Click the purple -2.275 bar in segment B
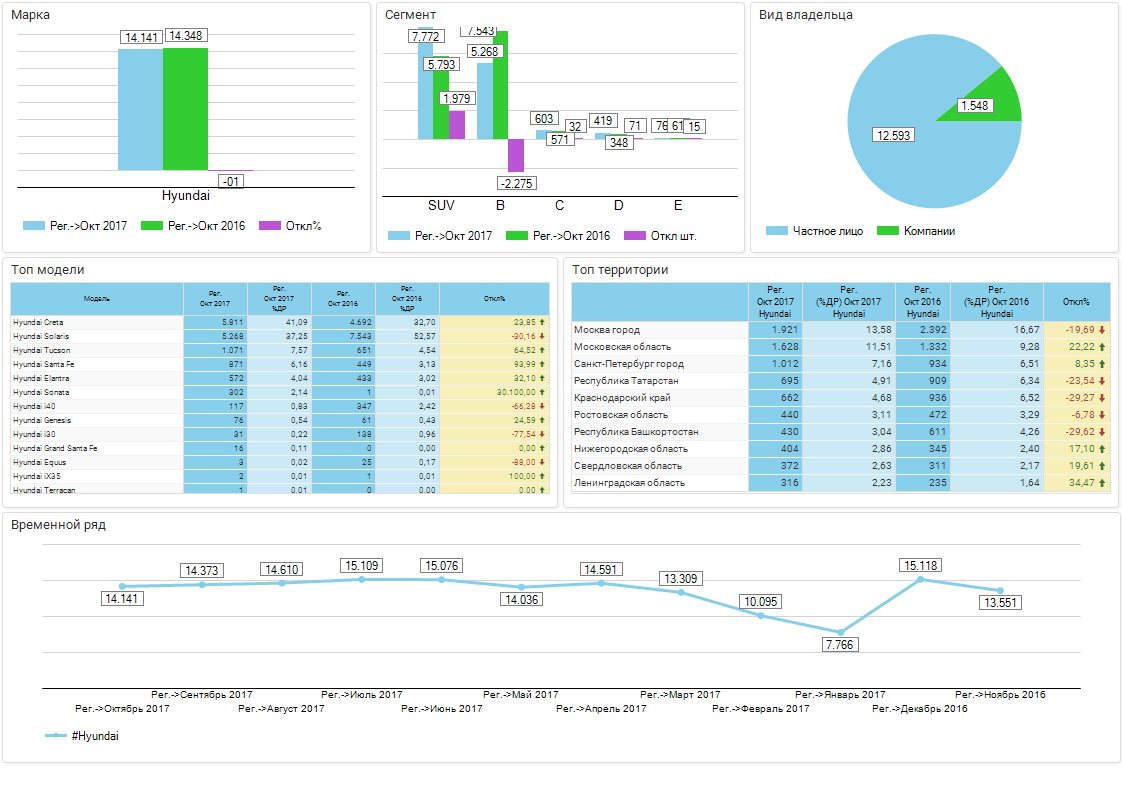 [x=516, y=155]
